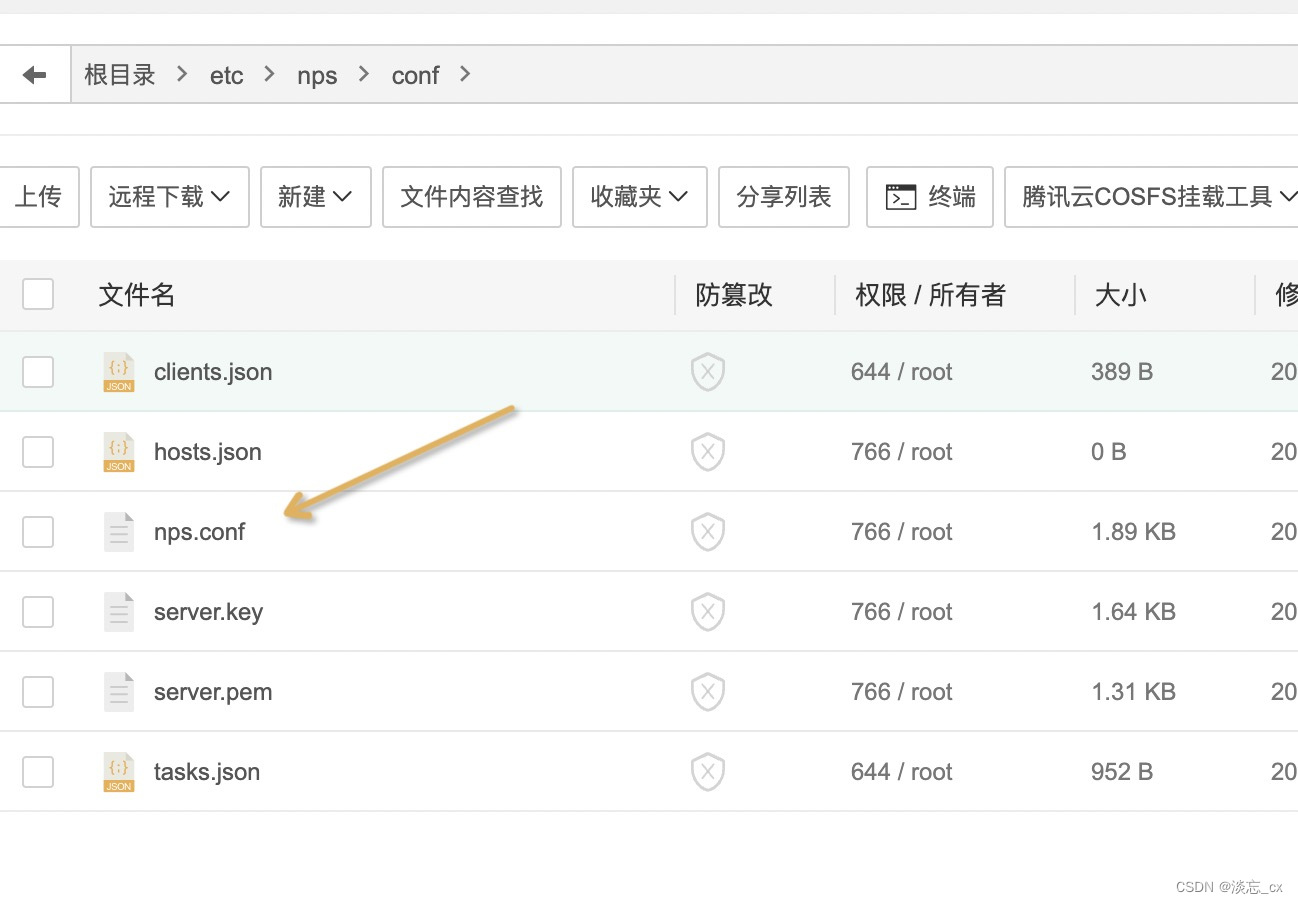Viewport: 1298px width, 904px height.
Task: Toggle tamper-proof shield for clients.json
Action: point(708,372)
